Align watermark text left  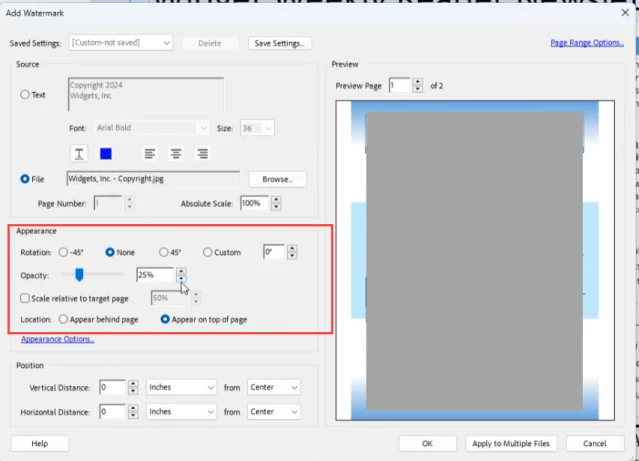tap(150, 154)
